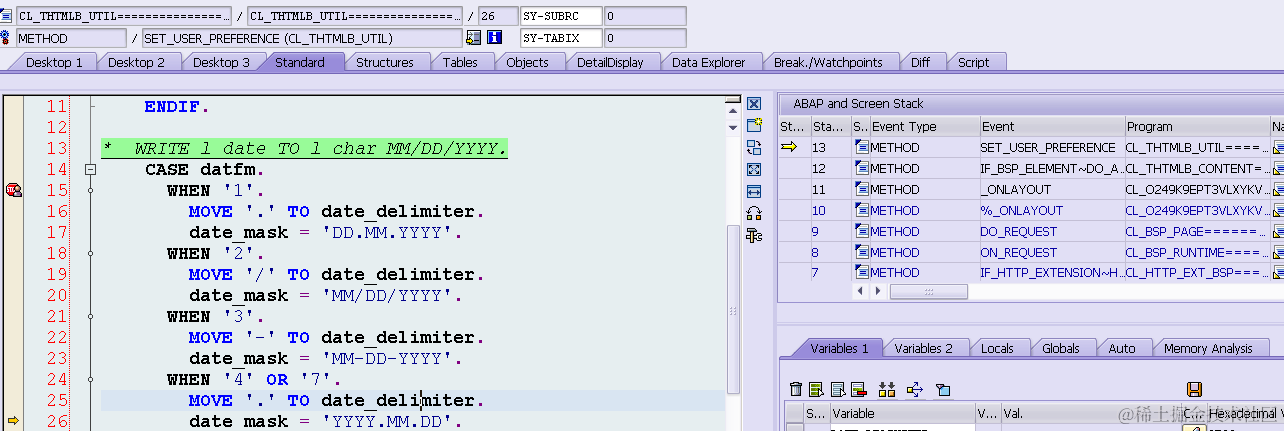Click the SY-SUBRC value field
Image resolution: width=1284 pixels, height=431 pixels.
pyautogui.click(x=645, y=16)
